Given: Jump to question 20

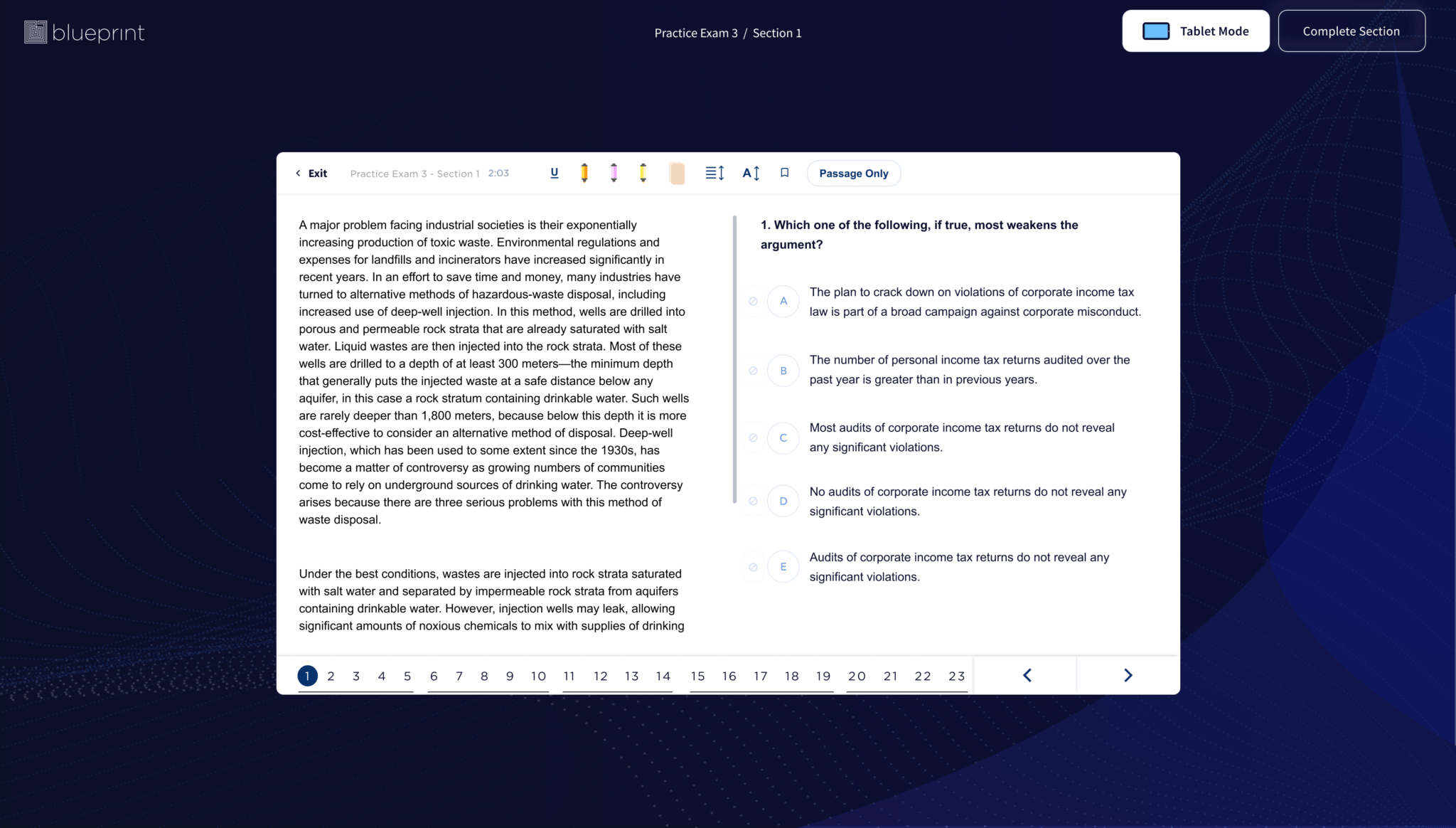Looking at the screenshot, I should pos(857,676).
